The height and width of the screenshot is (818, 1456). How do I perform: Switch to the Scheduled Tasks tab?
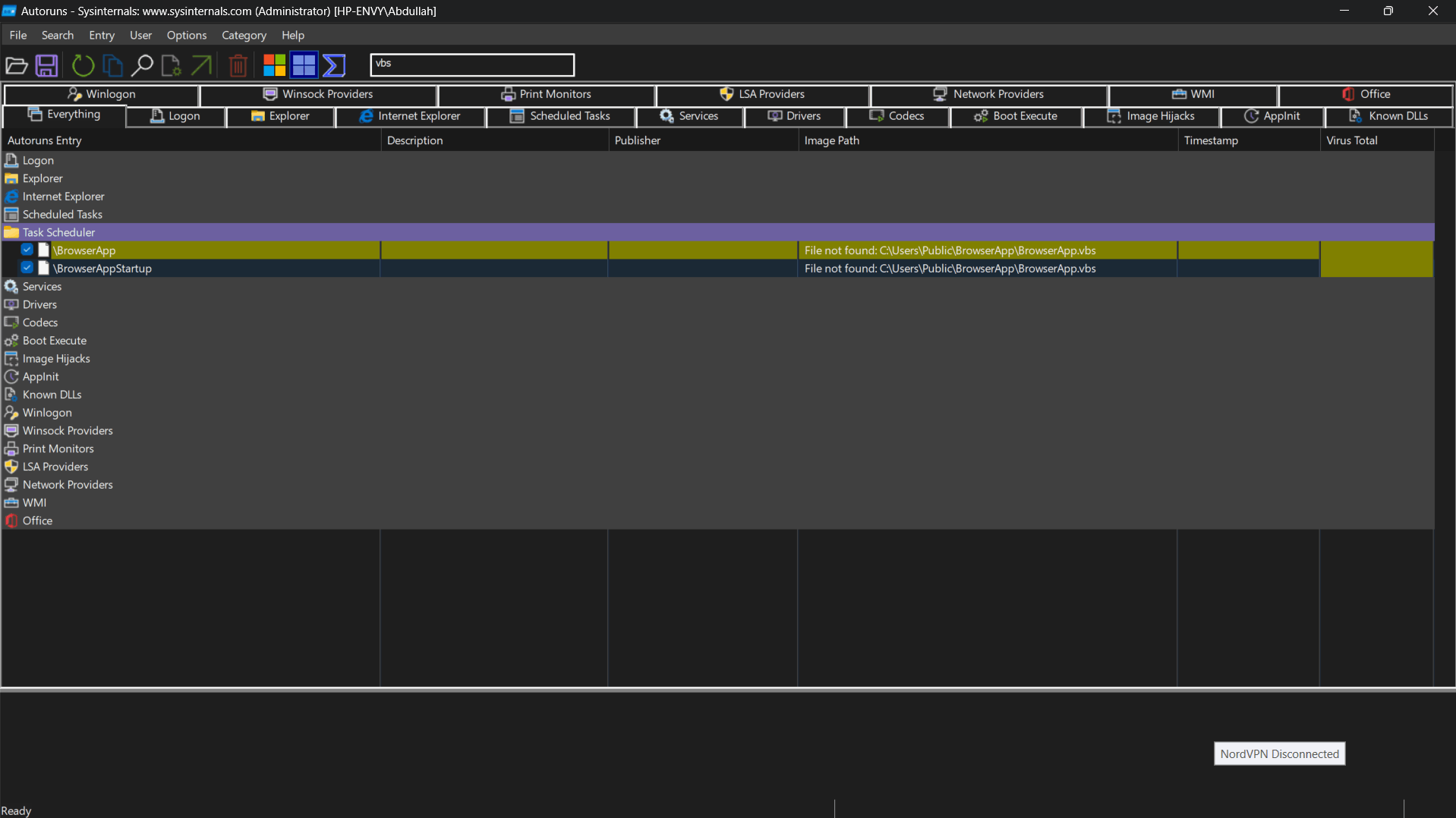point(560,116)
